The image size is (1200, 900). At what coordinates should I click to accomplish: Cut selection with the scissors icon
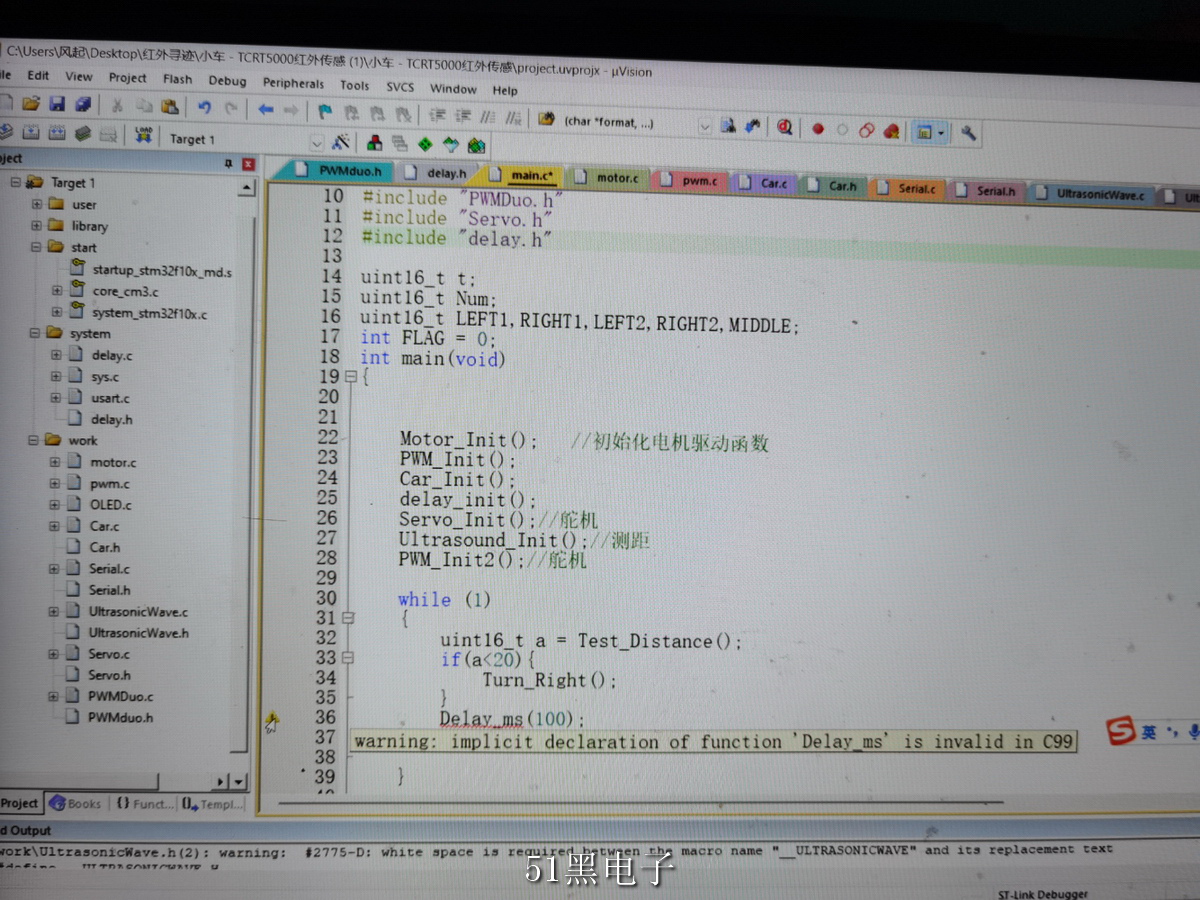point(117,106)
